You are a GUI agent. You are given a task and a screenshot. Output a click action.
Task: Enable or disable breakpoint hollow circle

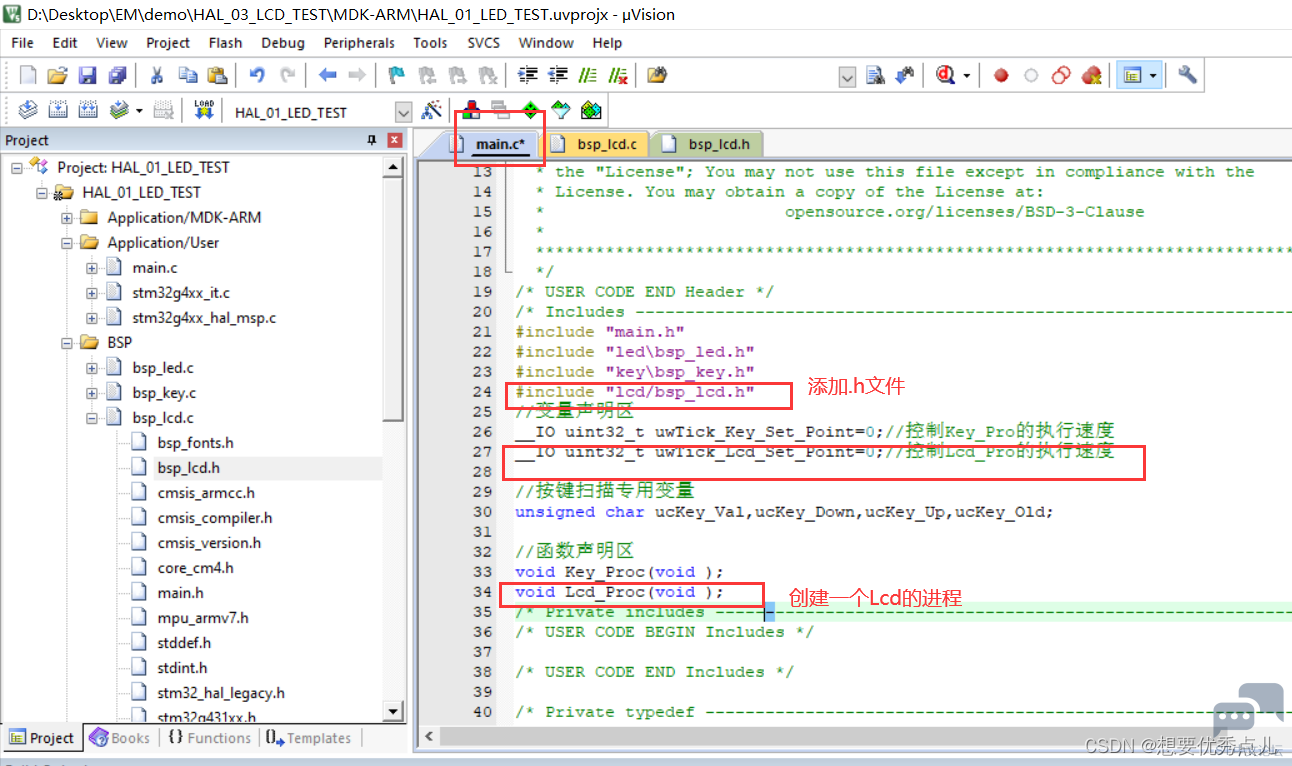pos(1031,75)
